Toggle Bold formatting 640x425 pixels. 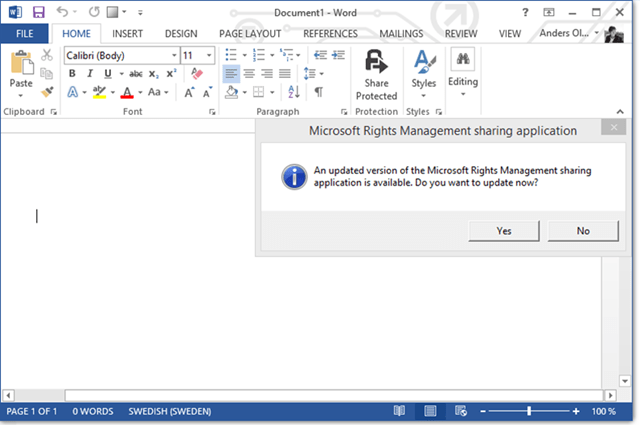pos(73,74)
